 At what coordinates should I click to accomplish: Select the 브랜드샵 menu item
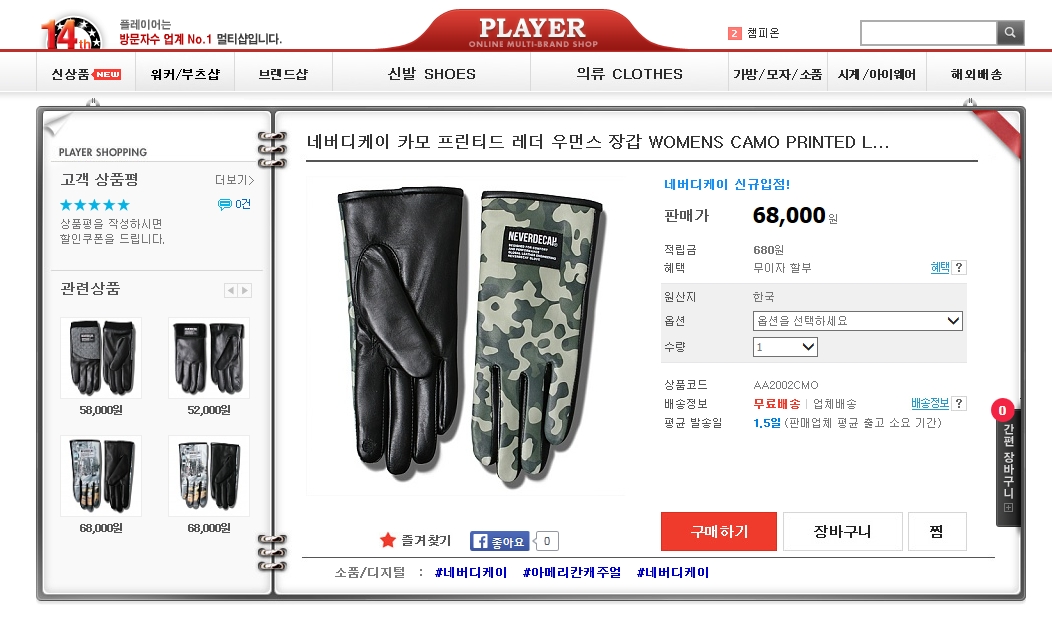tap(283, 74)
